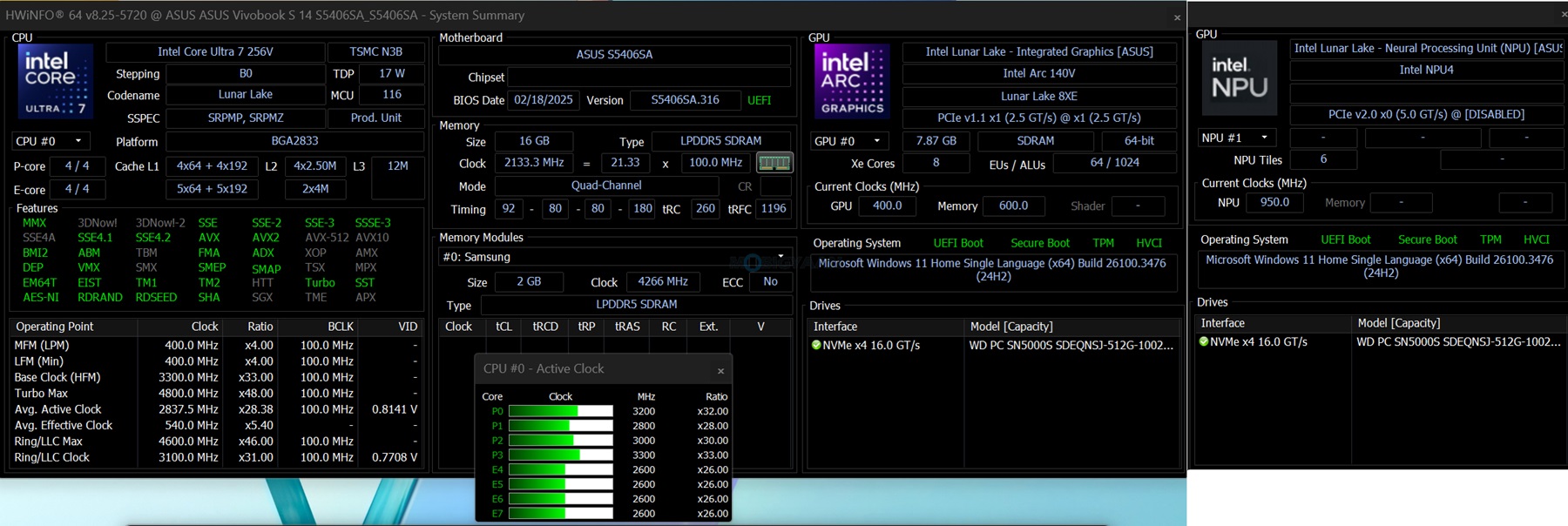
Task: Click the 'Avg. Effective Clock' operating point row
Action: (x=216, y=426)
